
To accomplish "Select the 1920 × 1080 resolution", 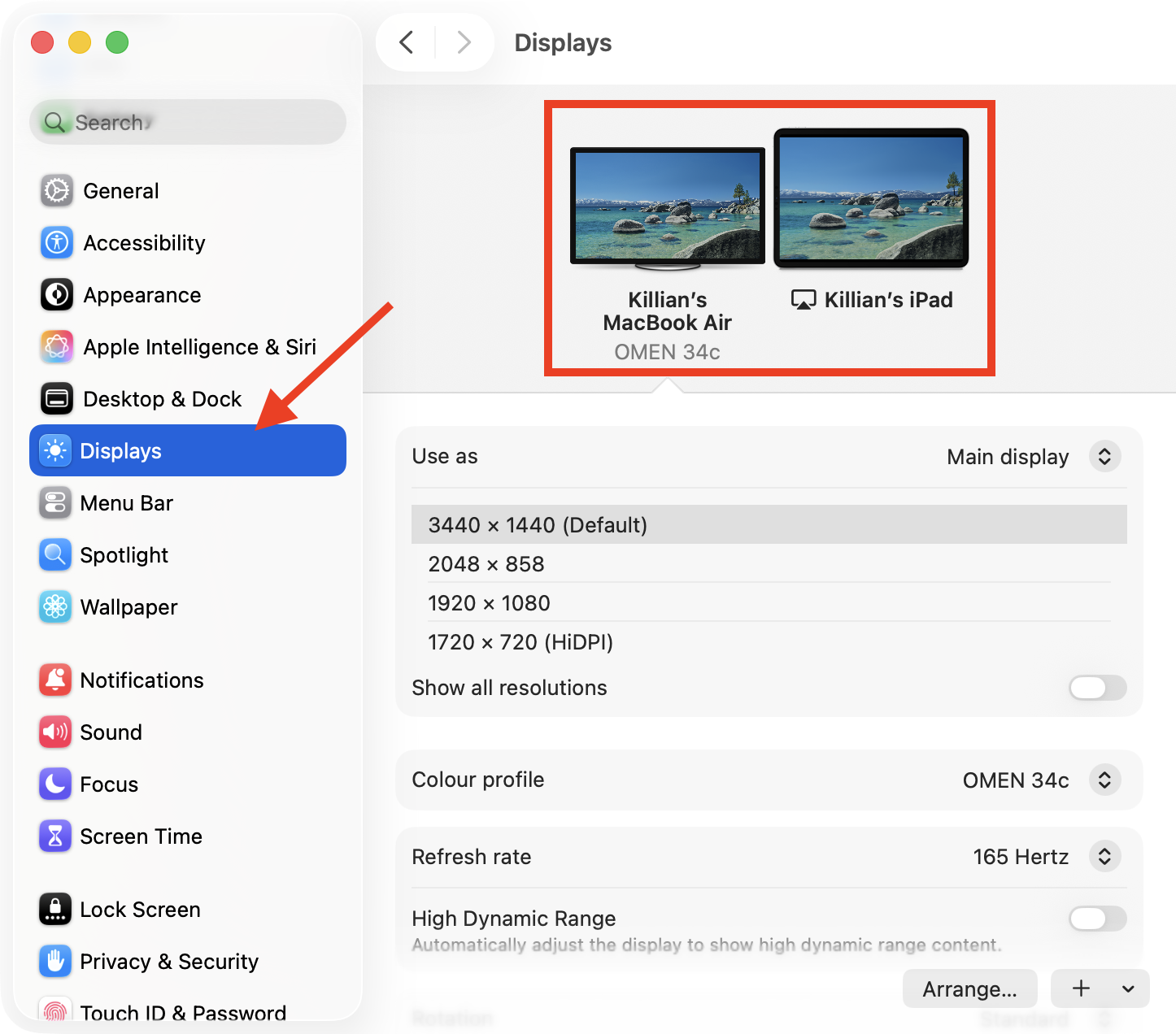I will (489, 602).
